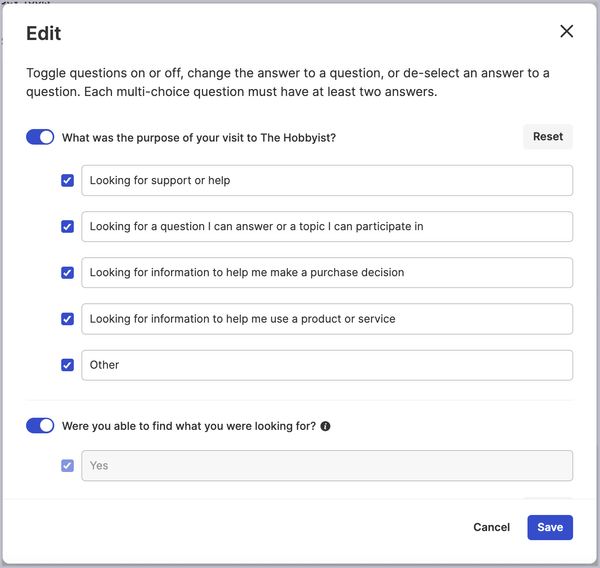Uncheck 'use a product or service' checkbox

pos(67,318)
